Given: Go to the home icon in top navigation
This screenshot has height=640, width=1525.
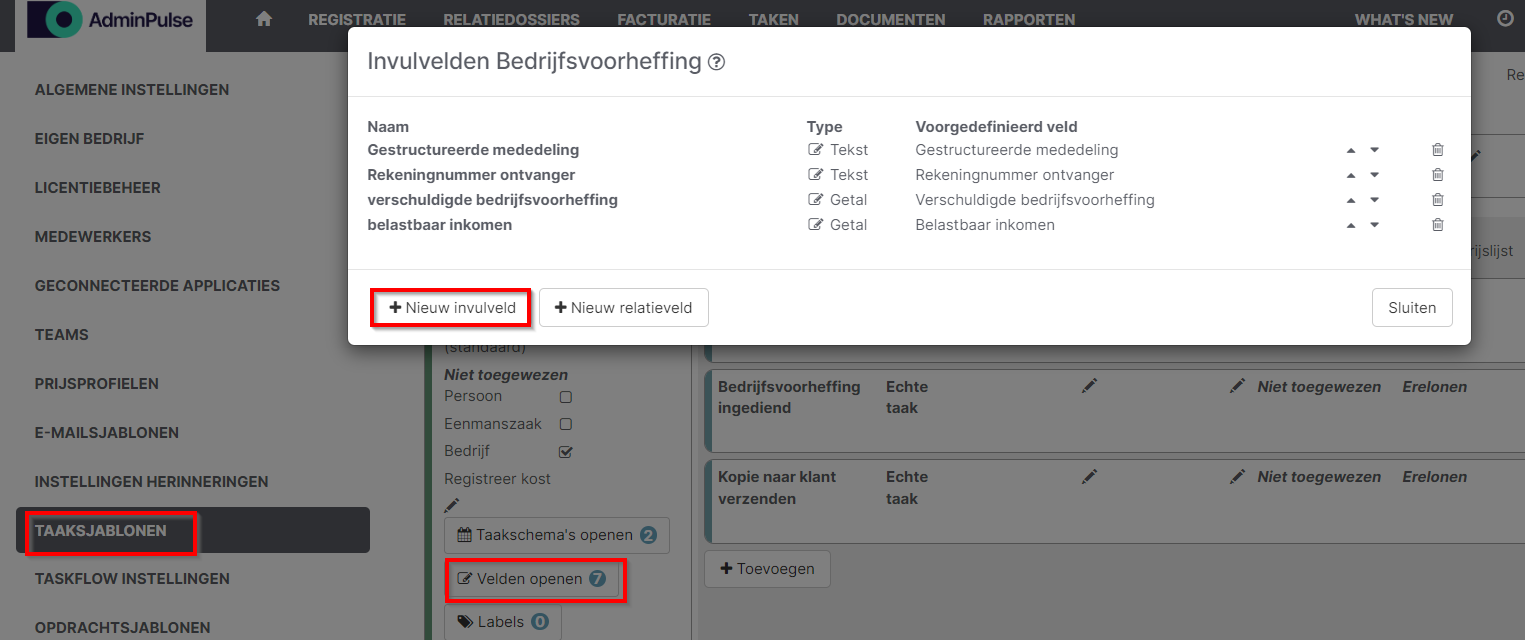Looking at the screenshot, I should pyautogui.click(x=264, y=19).
